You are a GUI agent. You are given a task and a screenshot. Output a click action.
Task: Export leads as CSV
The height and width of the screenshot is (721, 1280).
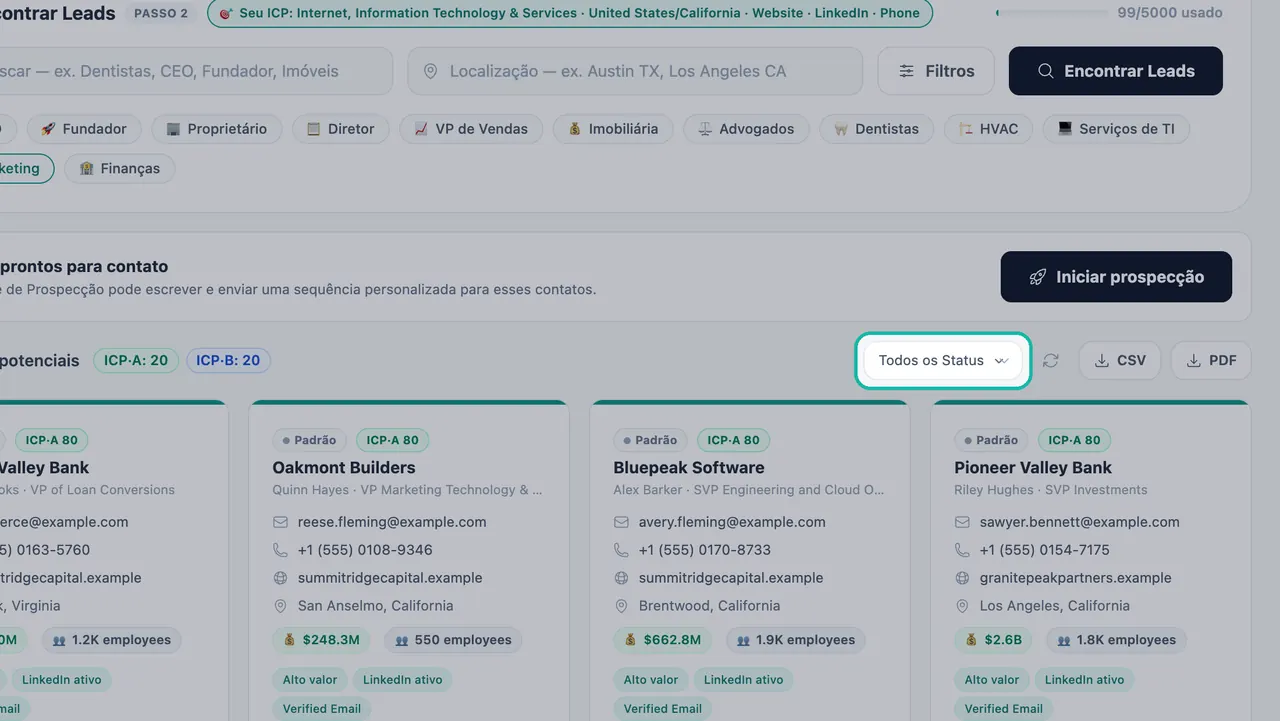pyautogui.click(x=1120, y=361)
